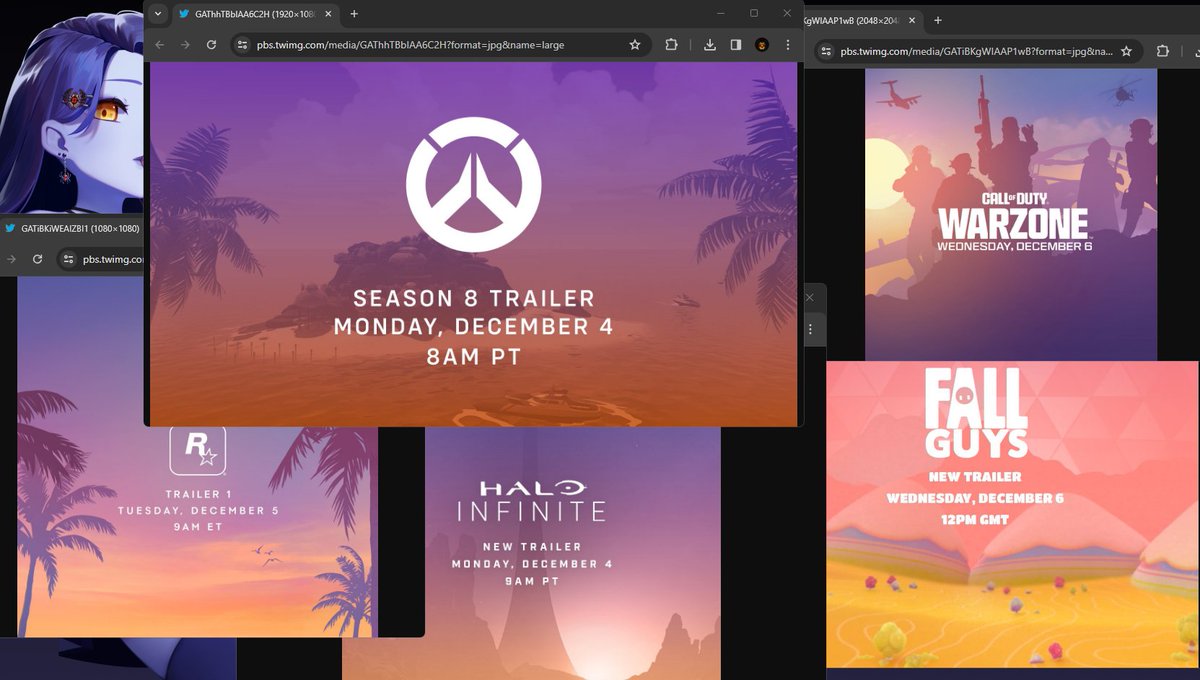Image resolution: width=1200 pixels, height=680 pixels.
Task: Close the GAThhTBbIAA6C2H tab
Action: coord(327,14)
